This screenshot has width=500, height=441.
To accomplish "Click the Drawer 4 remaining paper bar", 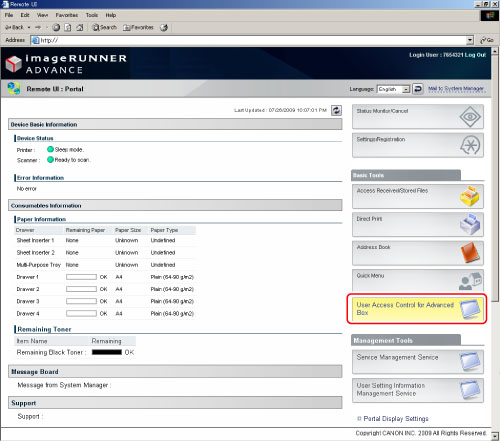I will point(81,313).
